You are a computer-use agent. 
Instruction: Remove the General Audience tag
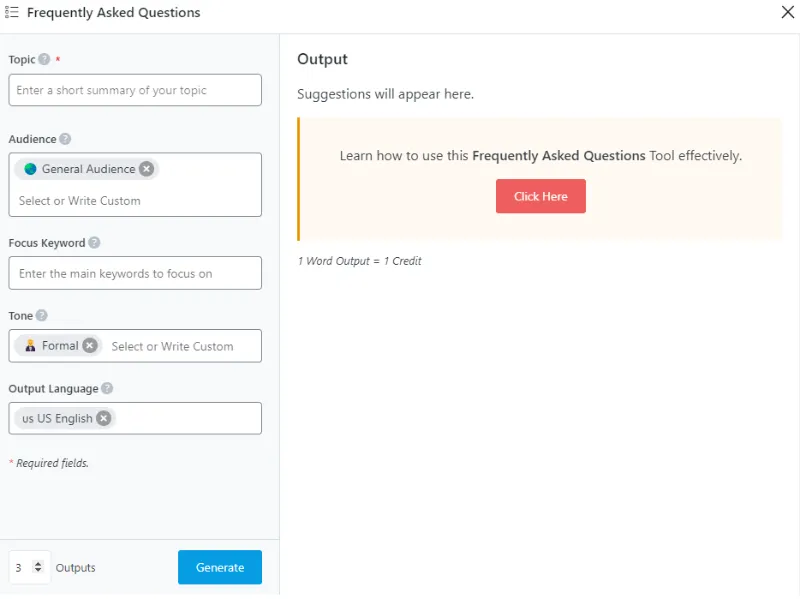tap(147, 169)
